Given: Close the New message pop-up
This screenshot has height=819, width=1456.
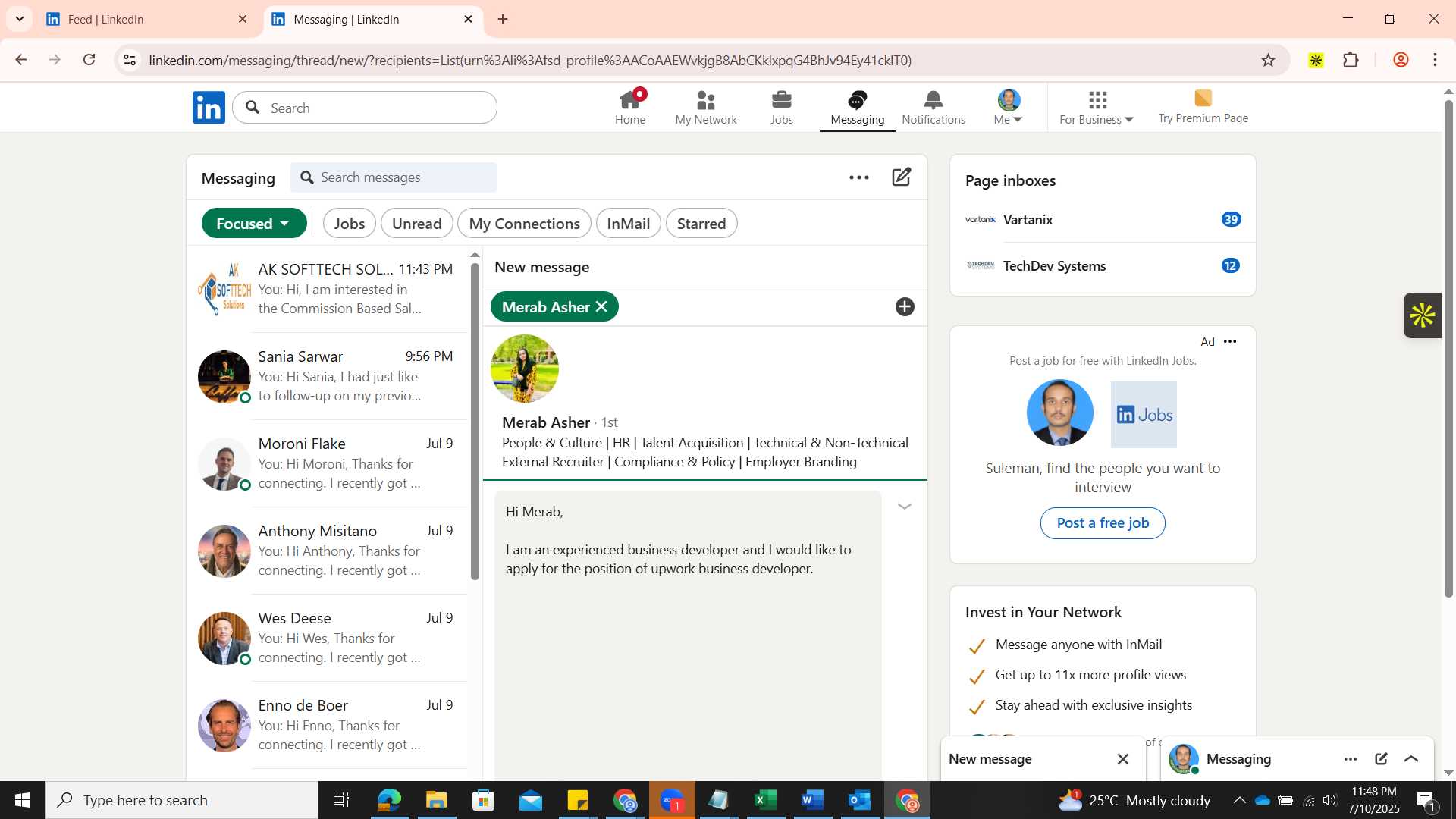Looking at the screenshot, I should coord(1123,759).
